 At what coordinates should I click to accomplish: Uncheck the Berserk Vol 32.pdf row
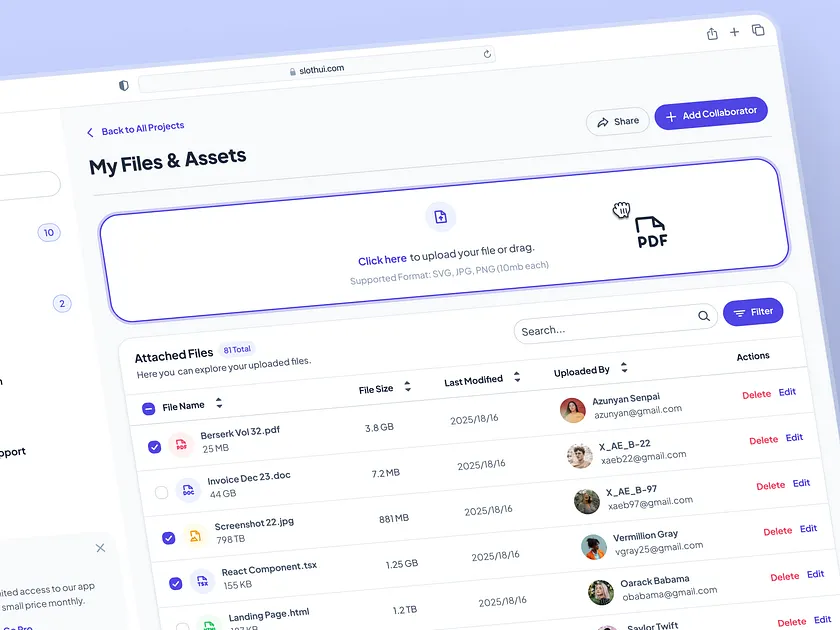click(155, 447)
